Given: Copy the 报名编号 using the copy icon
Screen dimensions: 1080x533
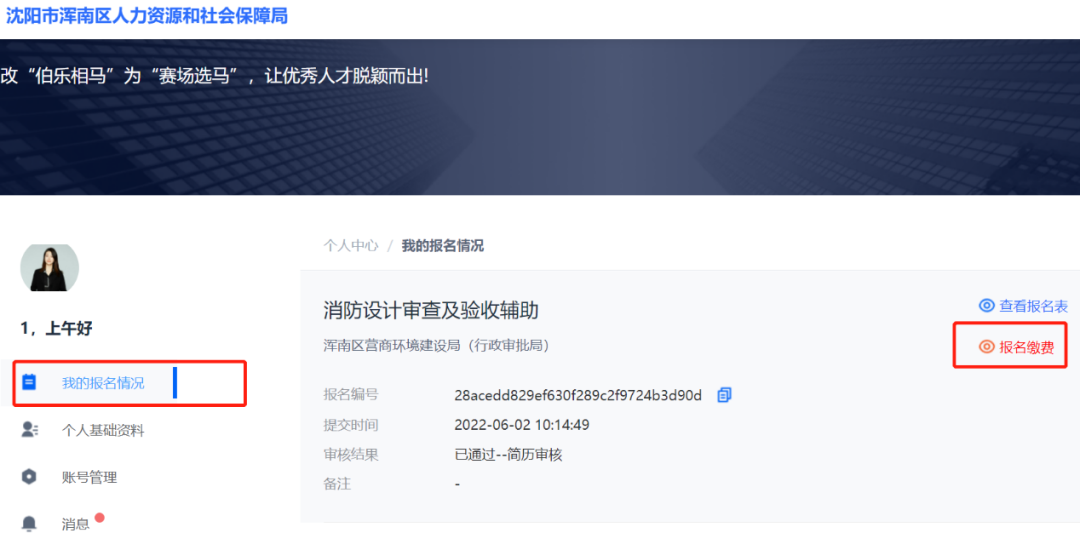Looking at the screenshot, I should tap(724, 395).
